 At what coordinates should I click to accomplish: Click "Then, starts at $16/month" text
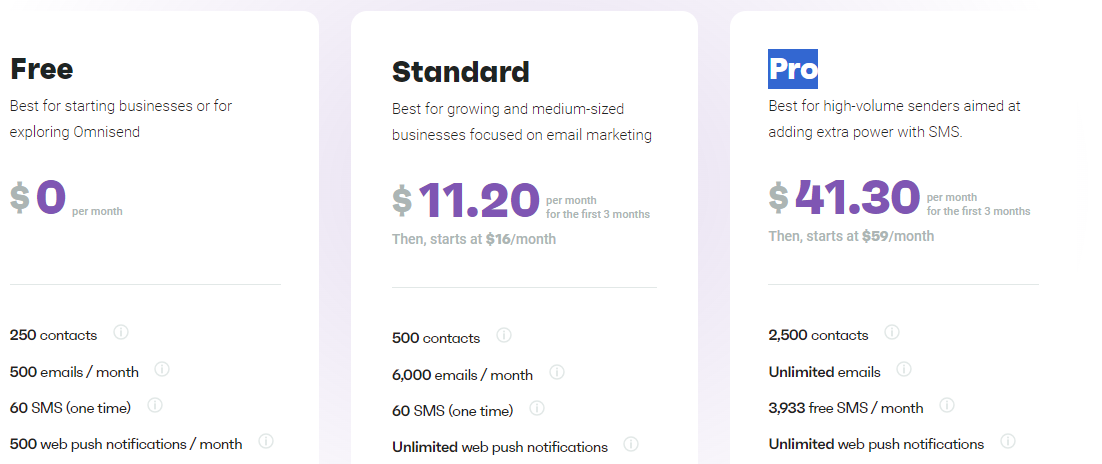[474, 239]
